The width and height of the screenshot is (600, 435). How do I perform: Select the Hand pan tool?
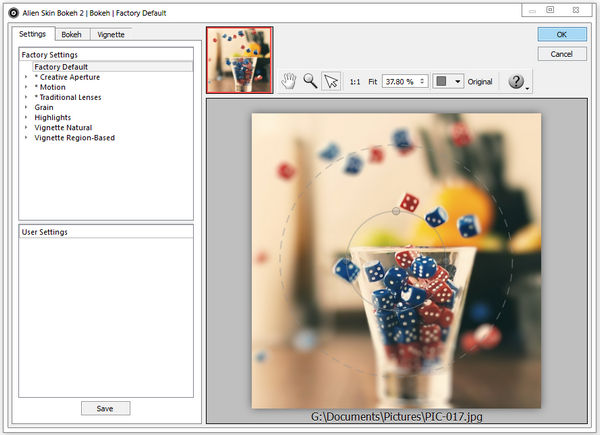[288, 81]
